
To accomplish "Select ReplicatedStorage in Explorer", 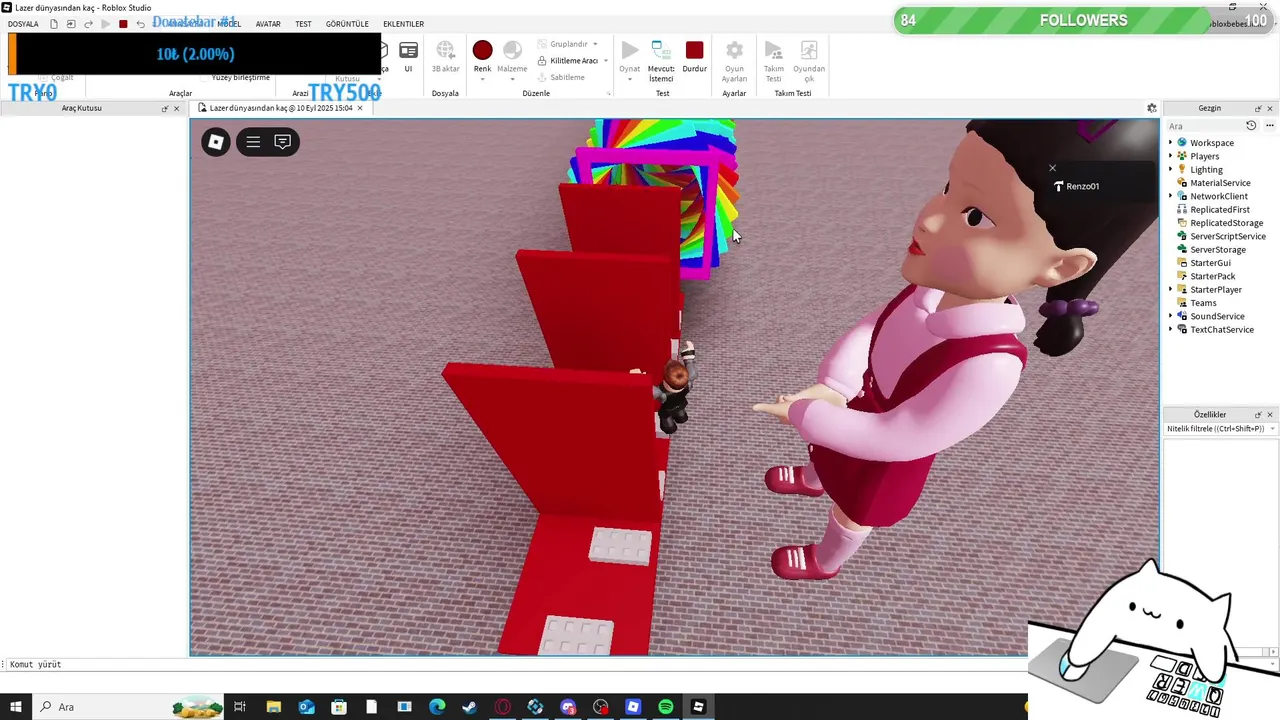I will pyautogui.click(x=1226, y=223).
